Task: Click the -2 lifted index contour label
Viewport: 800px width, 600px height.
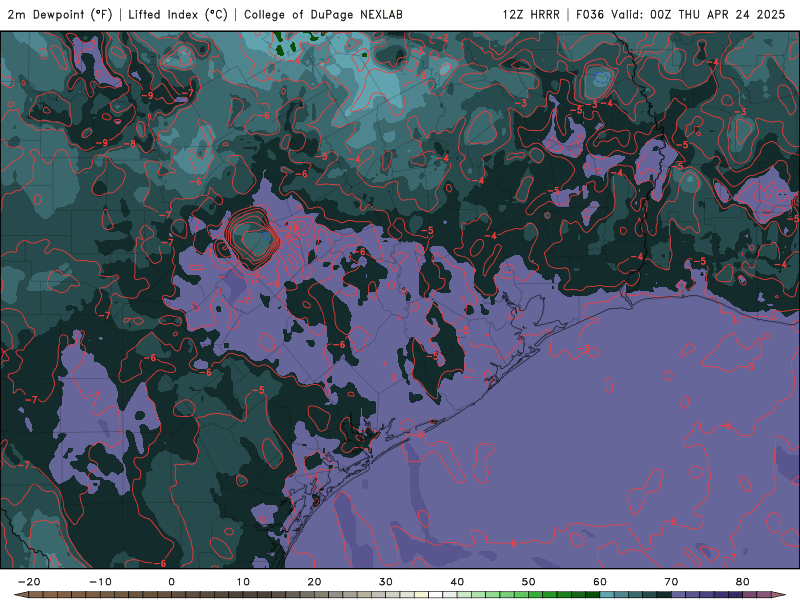Action: 443,38
